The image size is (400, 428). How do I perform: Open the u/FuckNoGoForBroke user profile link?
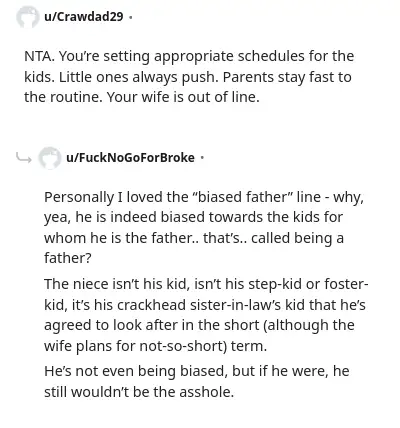coord(130,157)
